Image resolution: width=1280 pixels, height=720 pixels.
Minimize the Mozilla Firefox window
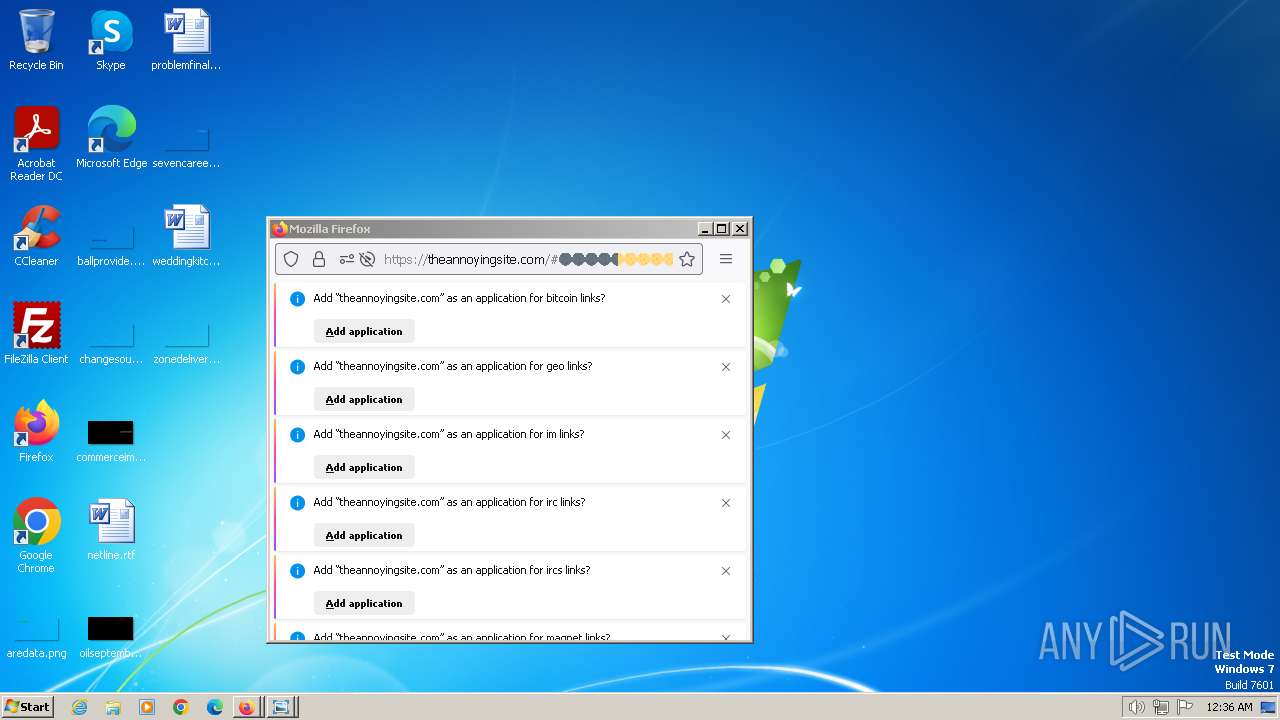pos(704,229)
